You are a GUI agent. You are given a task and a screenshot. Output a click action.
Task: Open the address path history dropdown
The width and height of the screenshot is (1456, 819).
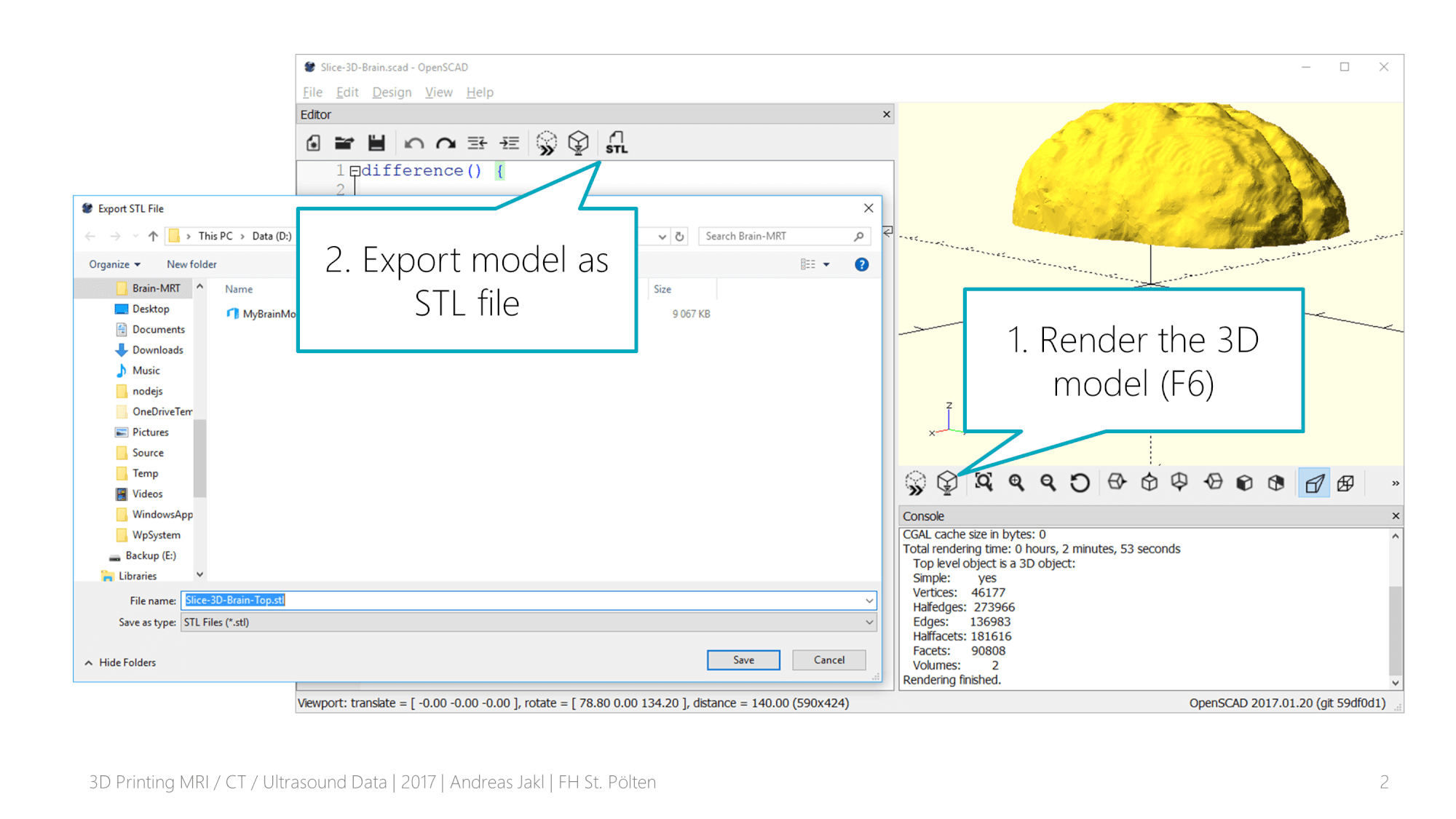pos(662,237)
